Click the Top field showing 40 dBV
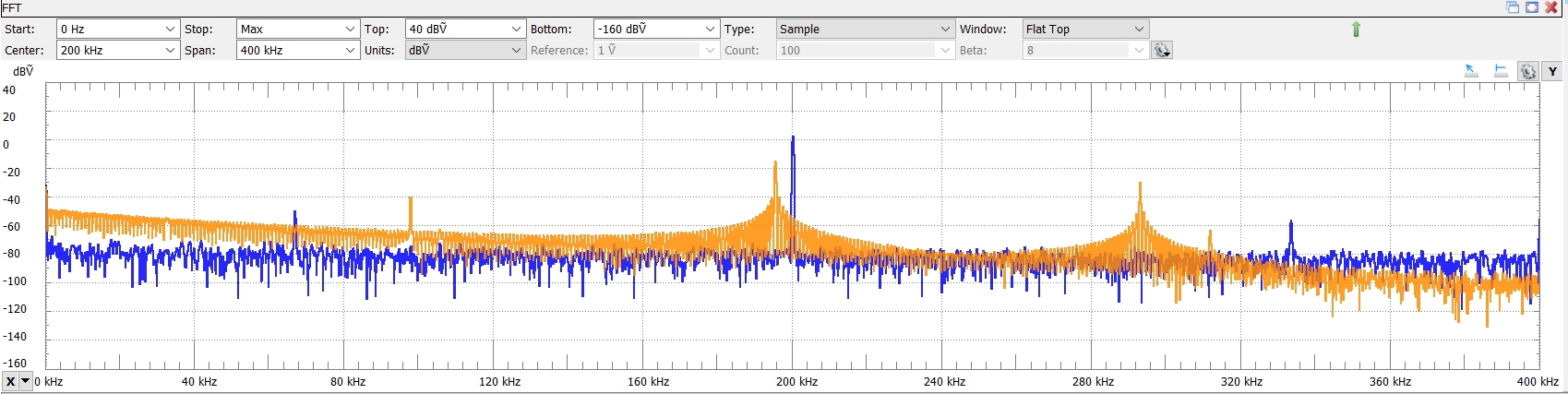The image size is (1568, 394). coord(457,30)
